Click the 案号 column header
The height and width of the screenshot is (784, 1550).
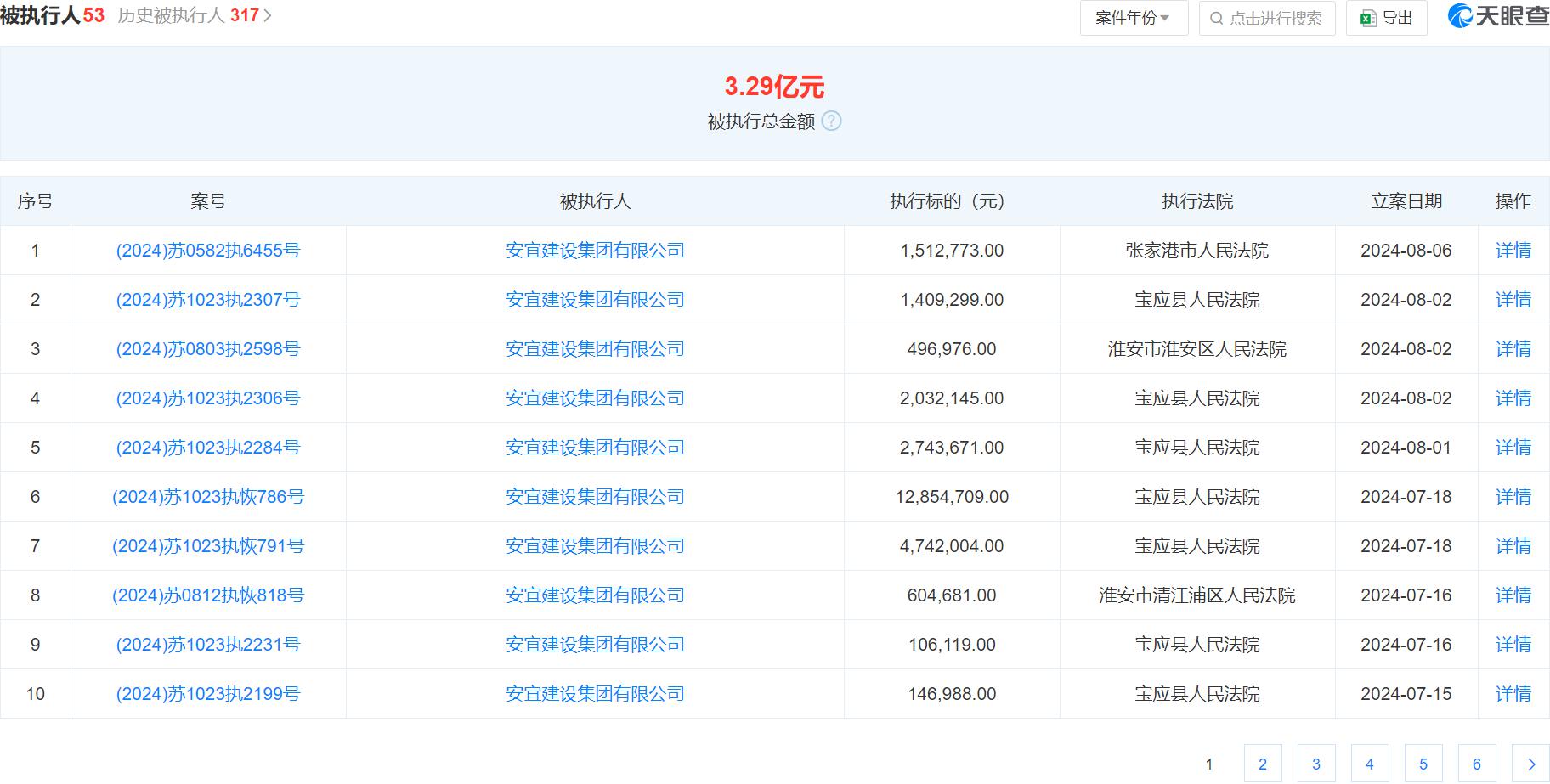(208, 201)
